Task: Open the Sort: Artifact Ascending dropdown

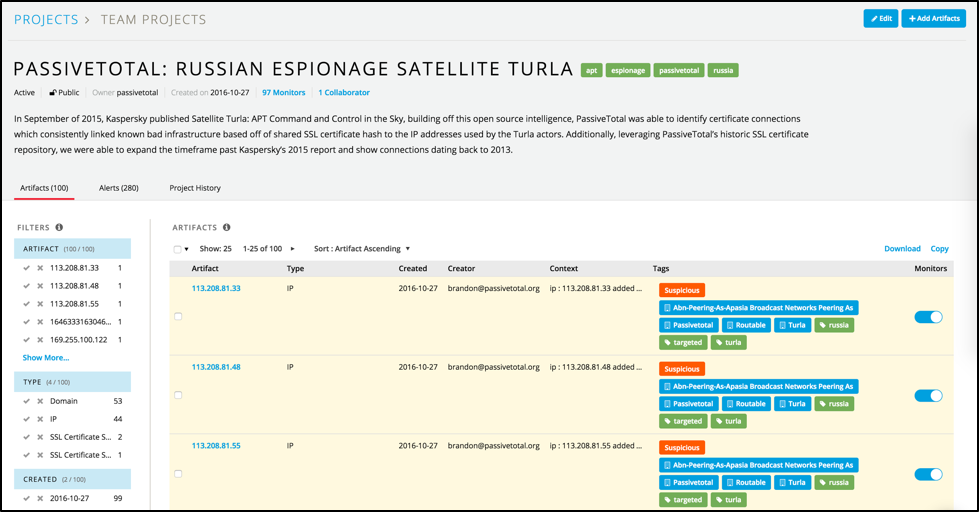Action: [362, 249]
